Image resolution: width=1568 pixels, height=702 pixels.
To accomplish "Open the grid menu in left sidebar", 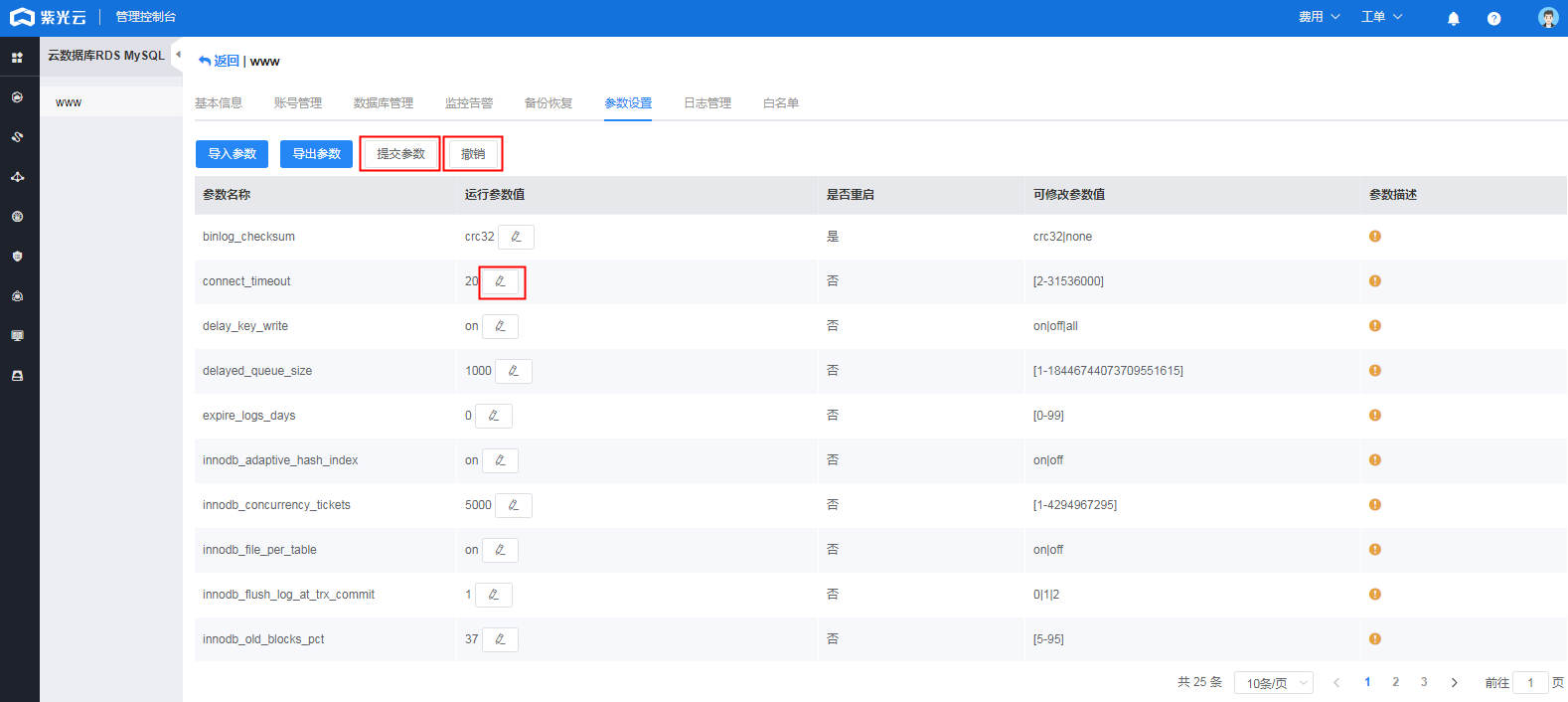I will tap(17, 58).
